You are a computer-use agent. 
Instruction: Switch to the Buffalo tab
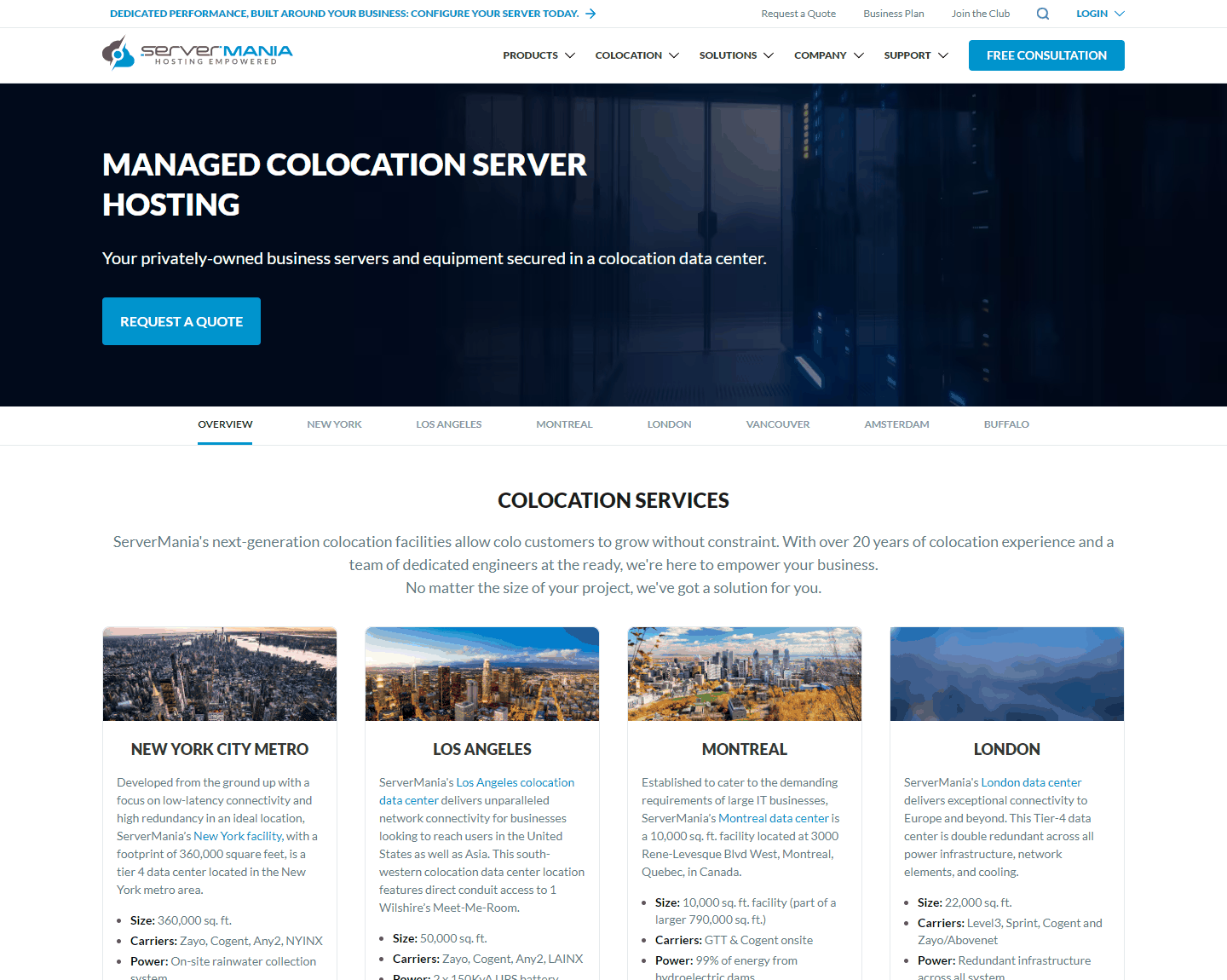coord(1006,424)
